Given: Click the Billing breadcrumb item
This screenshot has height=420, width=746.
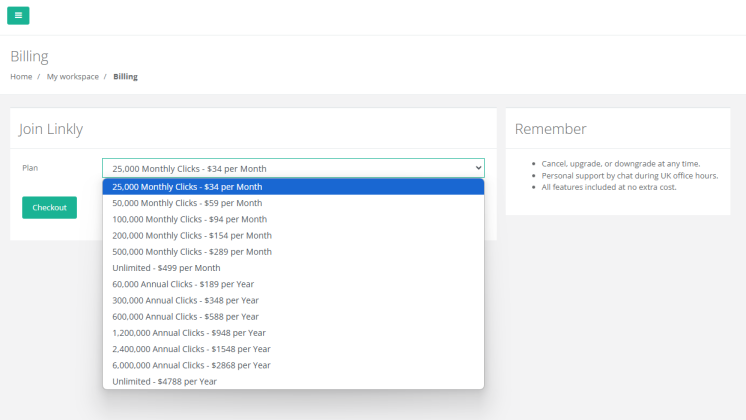Looking at the screenshot, I should [x=125, y=77].
